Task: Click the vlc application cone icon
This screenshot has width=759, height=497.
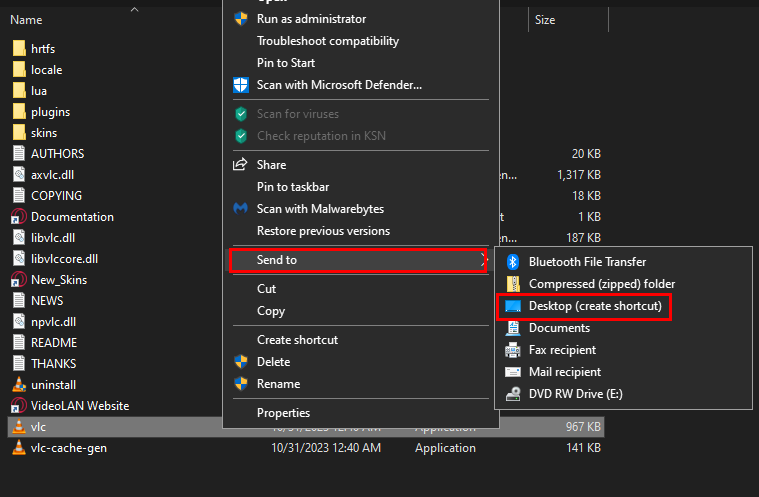Action: coord(18,427)
